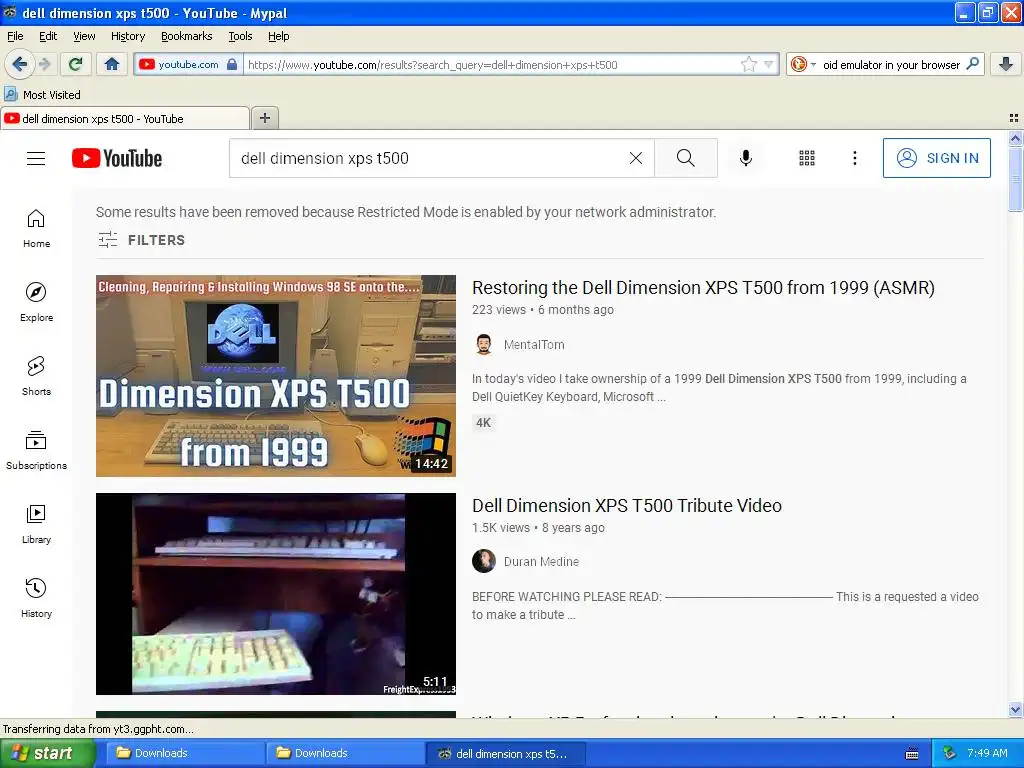Screen dimensions: 1024x768
Task: Open the Help menu
Action: point(278,36)
